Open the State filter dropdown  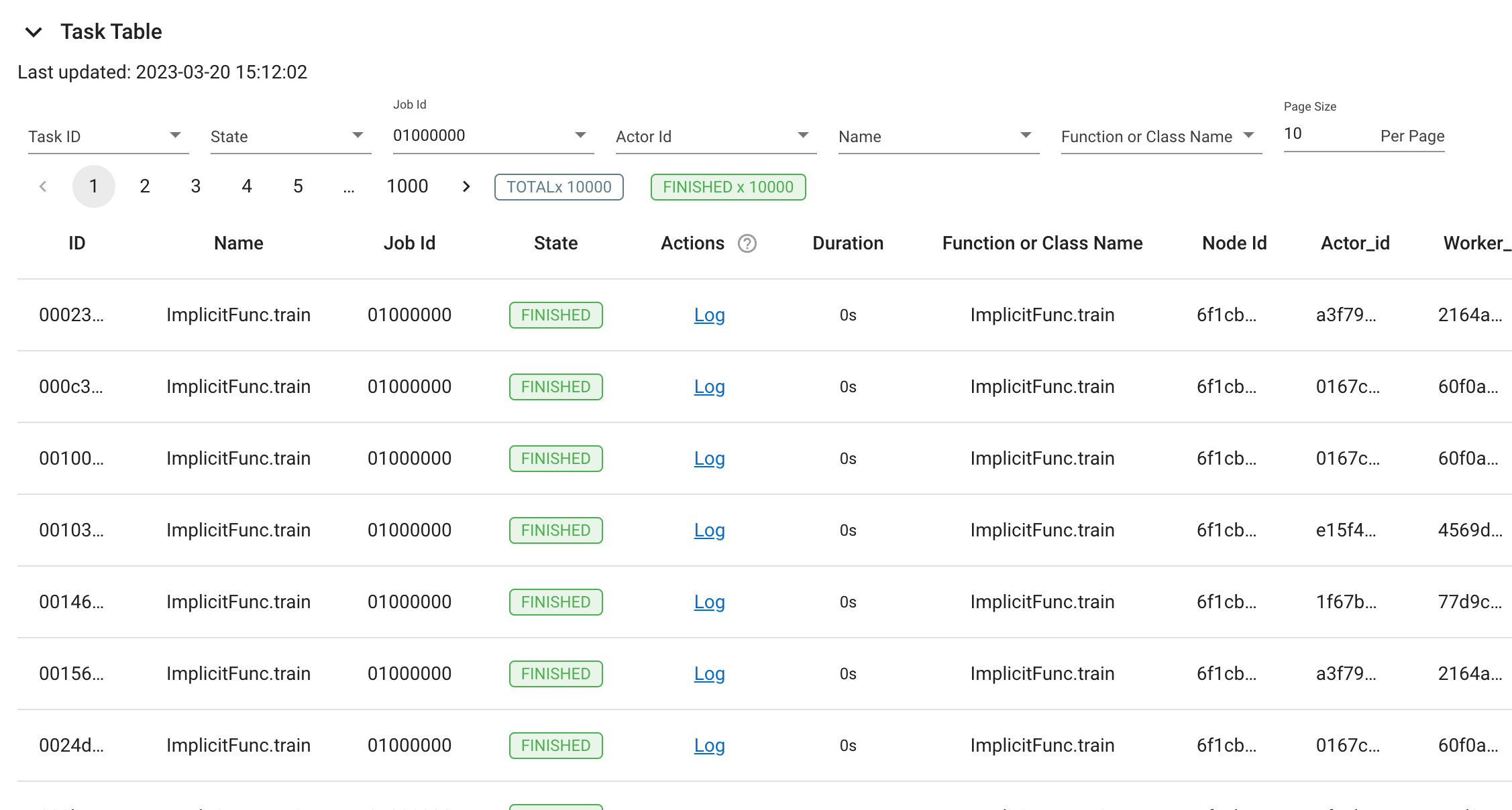click(290, 136)
